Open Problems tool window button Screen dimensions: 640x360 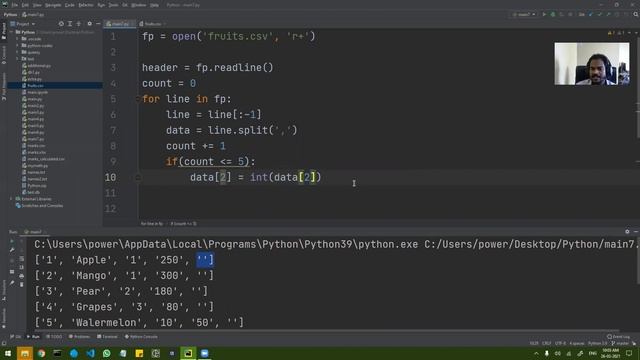79,337
